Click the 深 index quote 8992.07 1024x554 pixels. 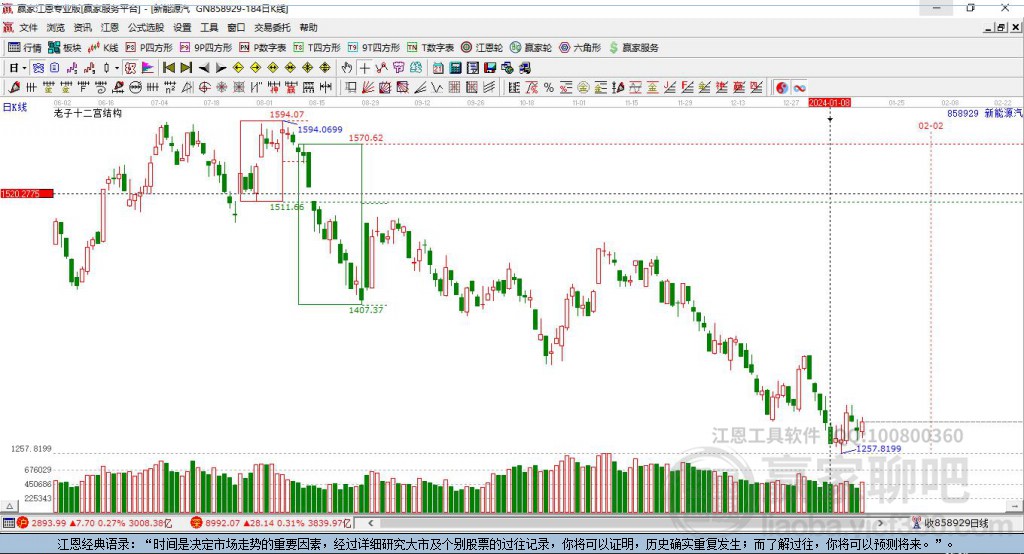271,523
